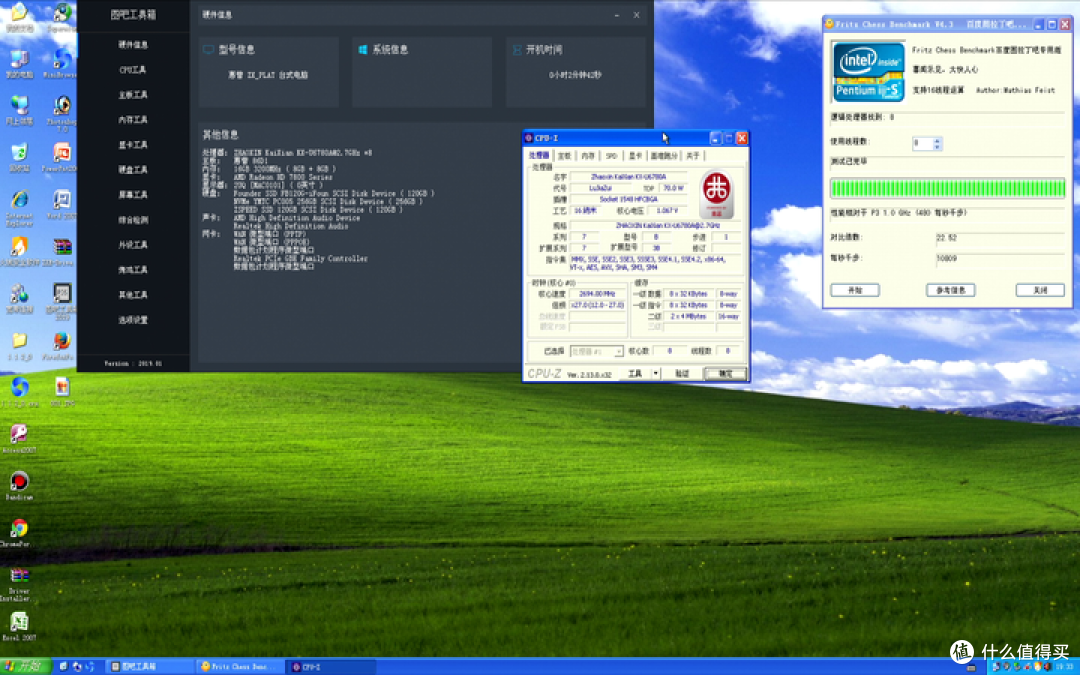Open My Computer desktop icon
This screenshot has width=1080, height=675.
[19, 61]
